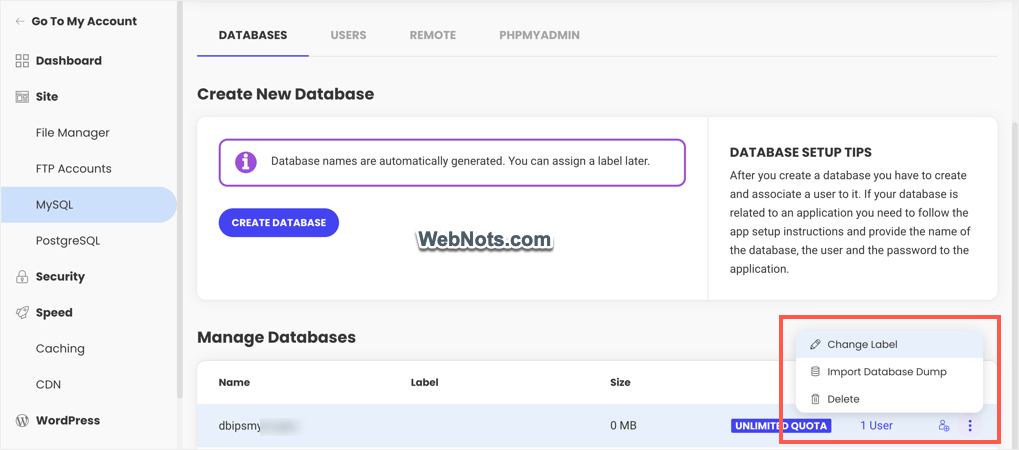Viewport: 1019px width, 450px height.
Task: Open PostgreSQL from the sidebar
Action: coord(68,241)
